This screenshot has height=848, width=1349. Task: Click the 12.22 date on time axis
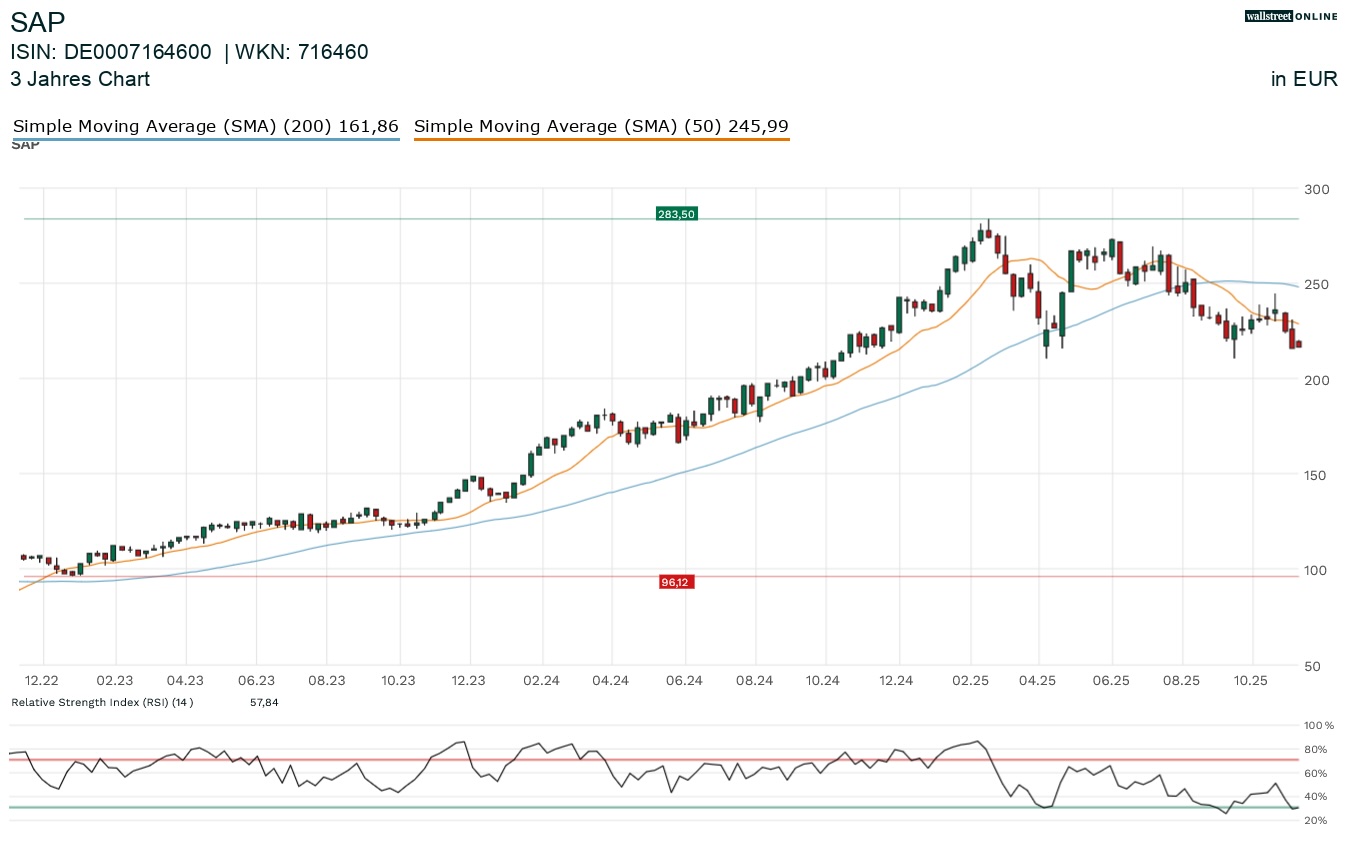point(43,680)
